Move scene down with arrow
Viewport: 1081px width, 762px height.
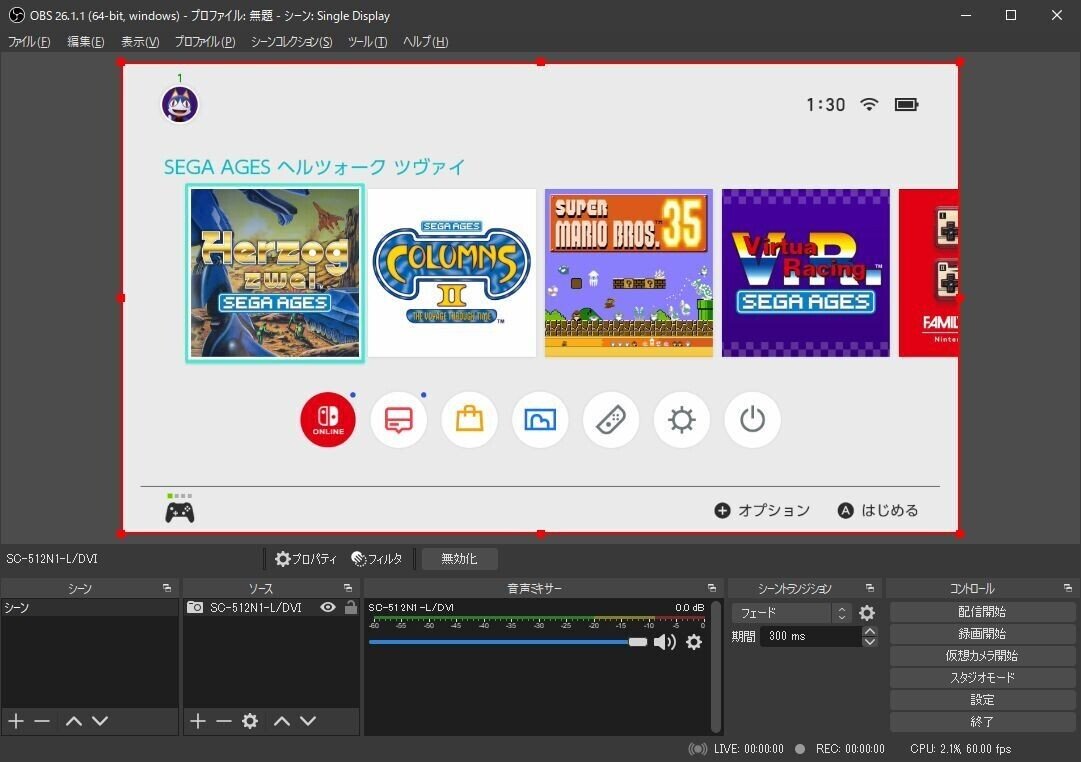(100, 721)
